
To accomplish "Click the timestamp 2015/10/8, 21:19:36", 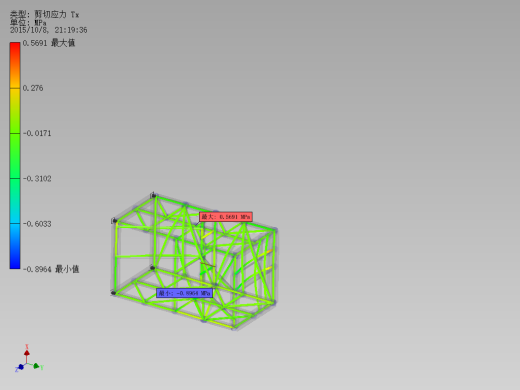I will click(x=49, y=30).
